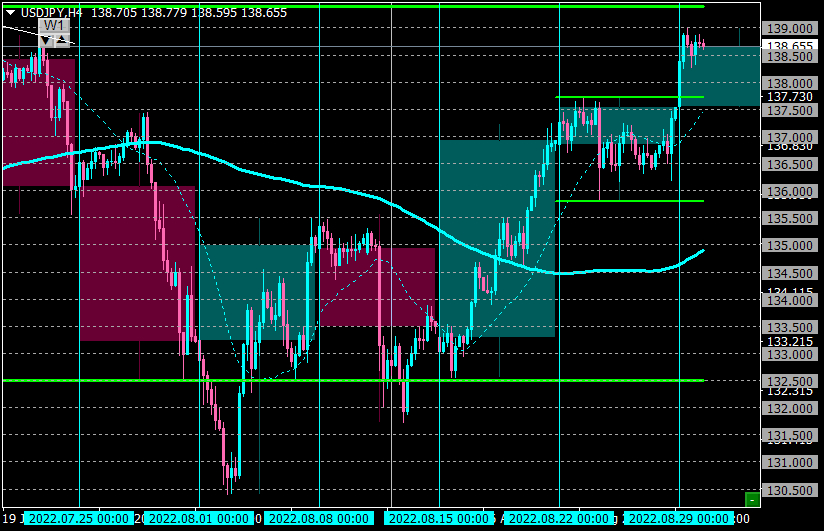Click the 130.500 price scale label
The width and height of the screenshot is (824, 531).
click(789, 490)
